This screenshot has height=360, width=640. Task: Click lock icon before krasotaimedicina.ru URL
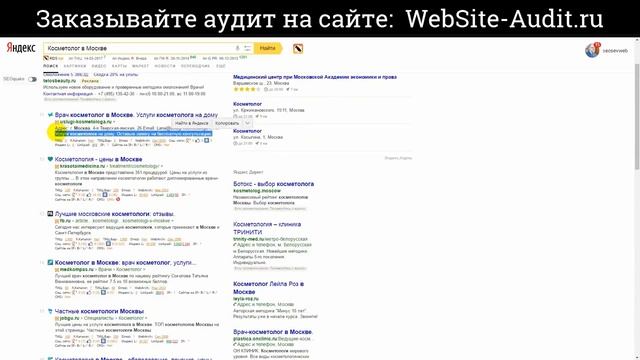coord(57,167)
